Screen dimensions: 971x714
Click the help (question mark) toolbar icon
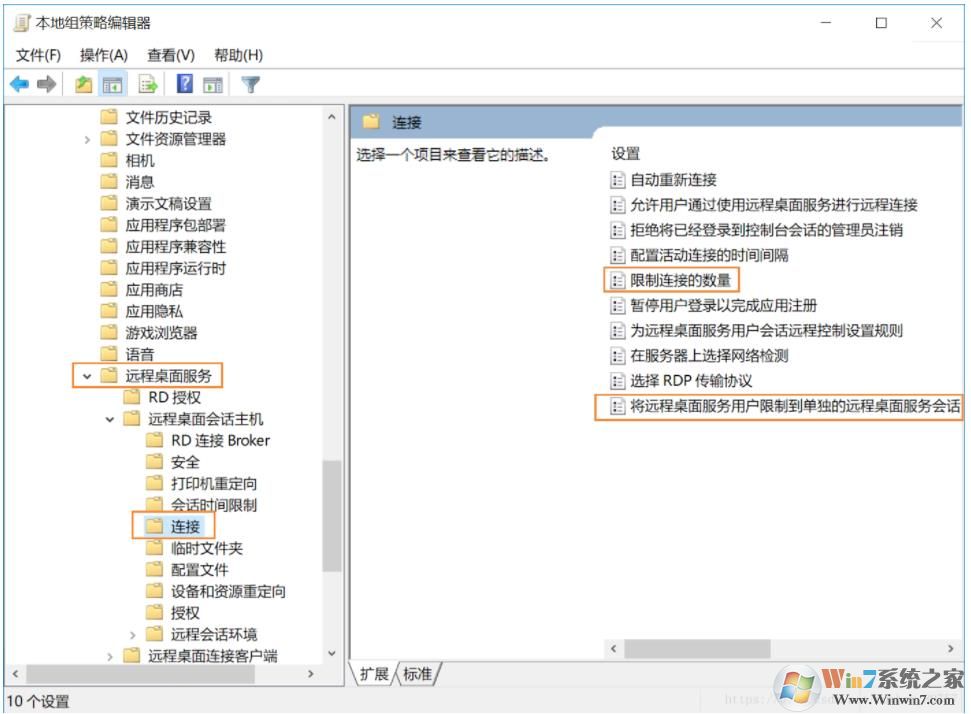click(183, 84)
